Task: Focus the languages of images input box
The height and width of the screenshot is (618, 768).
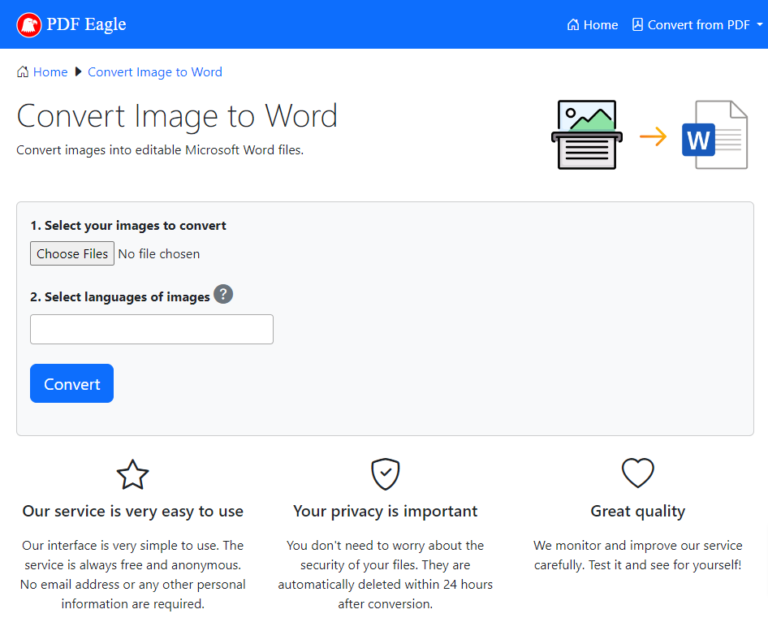Action: (152, 329)
